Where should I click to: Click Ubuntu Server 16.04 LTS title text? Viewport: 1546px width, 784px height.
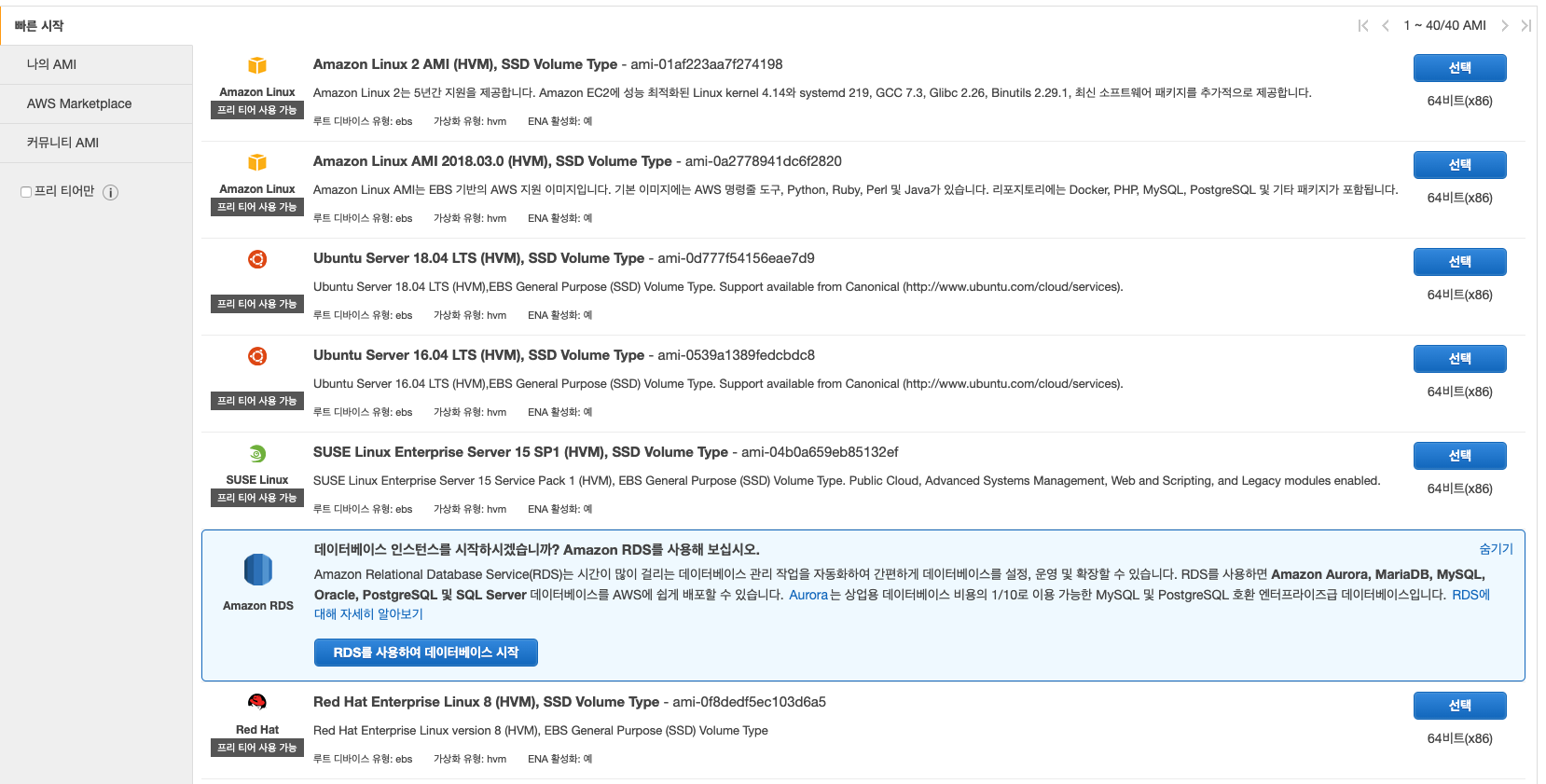click(478, 355)
